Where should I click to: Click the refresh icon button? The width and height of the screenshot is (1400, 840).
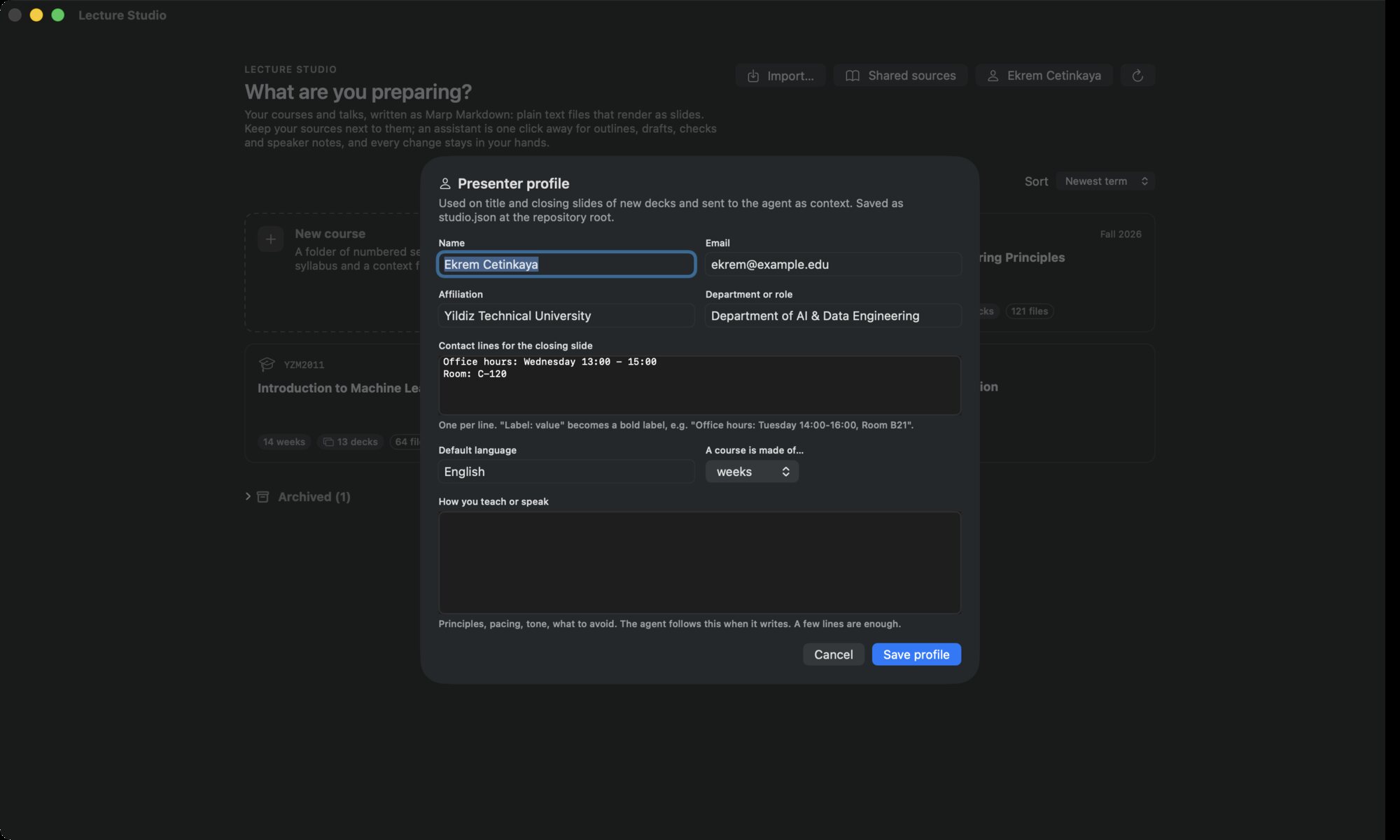1137,76
